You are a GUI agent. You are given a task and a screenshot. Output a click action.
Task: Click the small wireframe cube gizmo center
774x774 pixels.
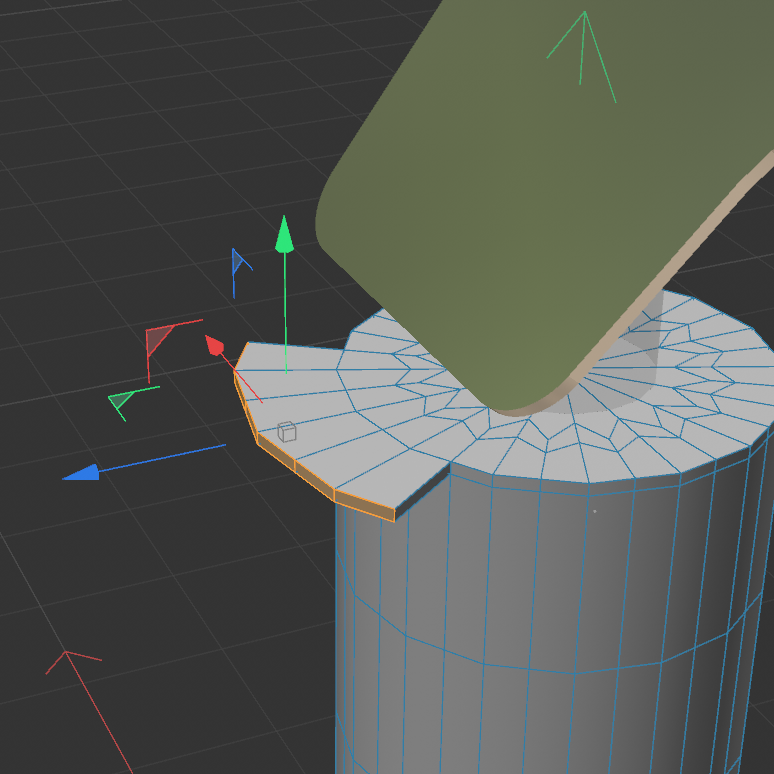[x=287, y=432]
